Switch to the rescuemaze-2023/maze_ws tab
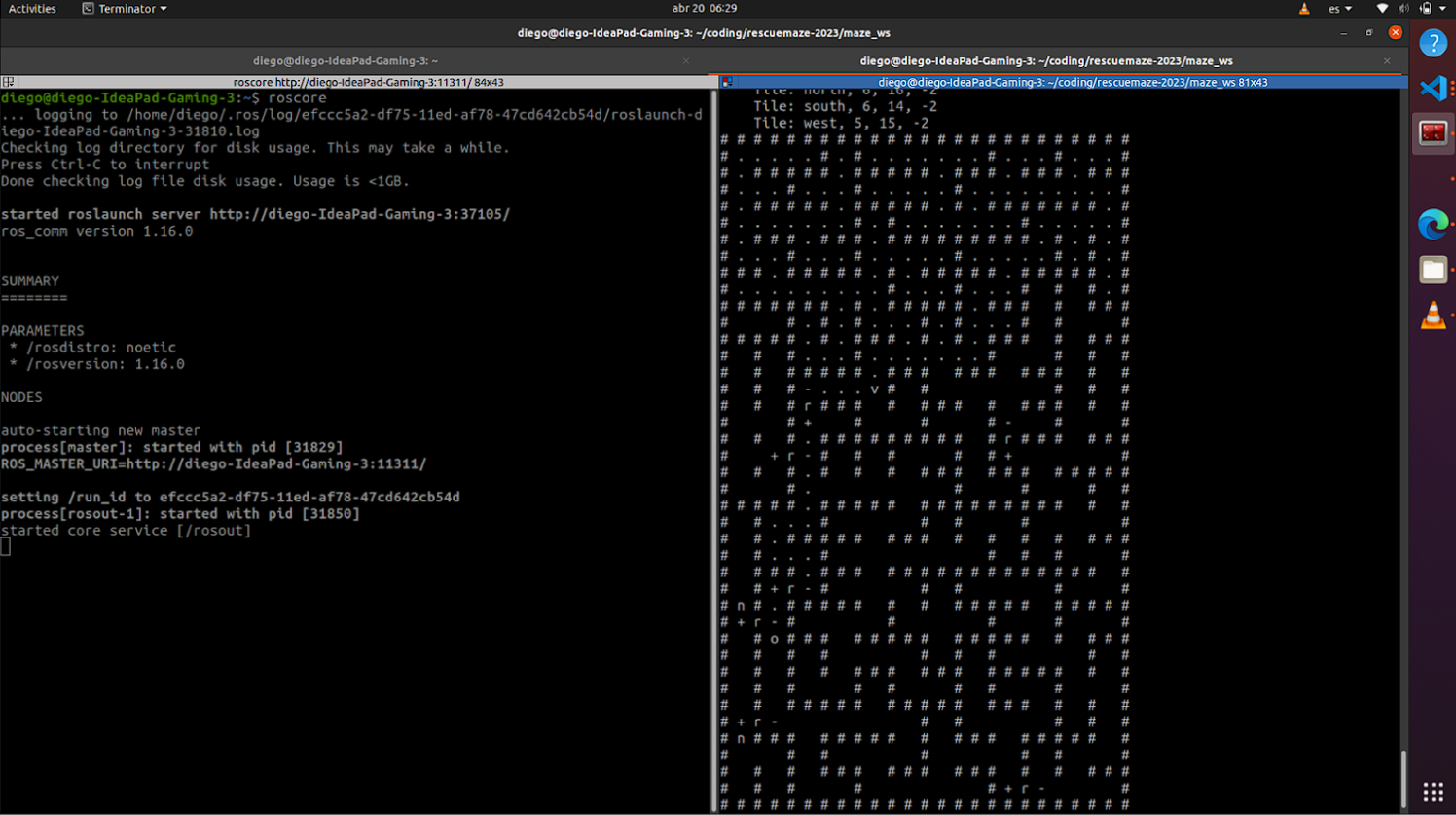Screen dimensions: 1456x815 [1046, 60]
